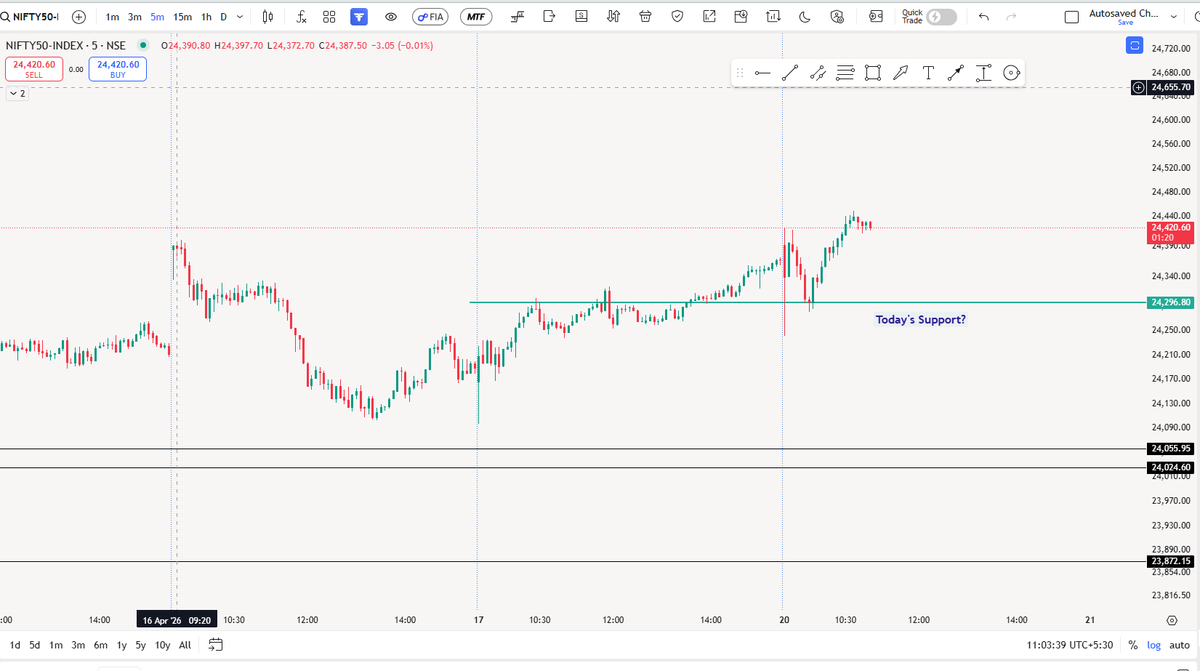This screenshot has height=671, width=1200.
Task: Select the arrow marker drawing tool
Action: (x=900, y=73)
